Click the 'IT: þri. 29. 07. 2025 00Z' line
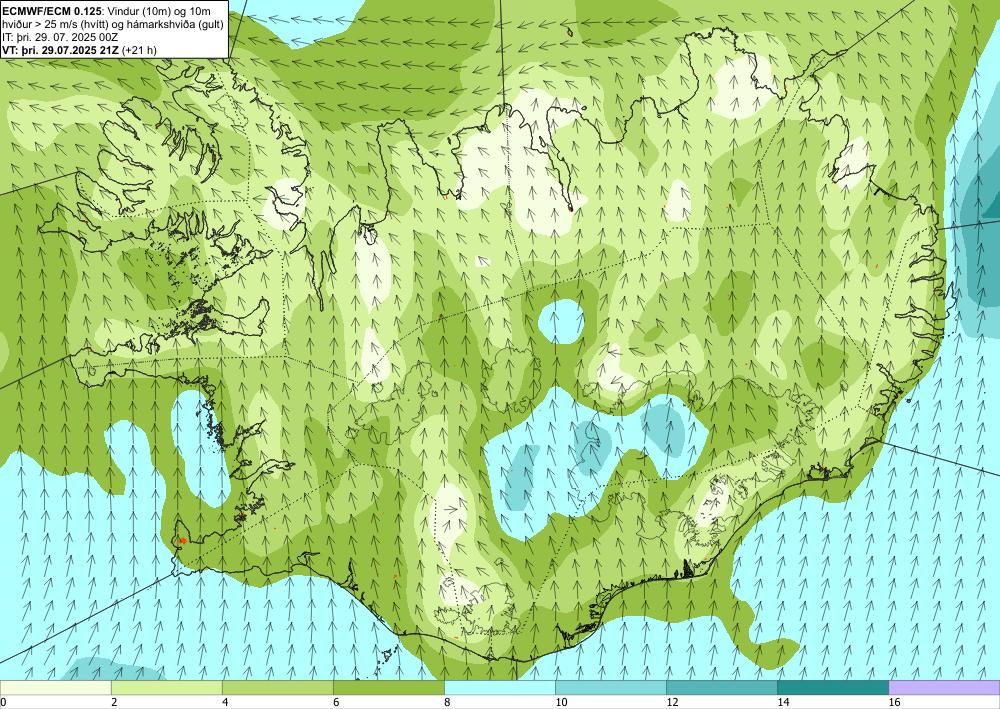 click(x=61, y=36)
